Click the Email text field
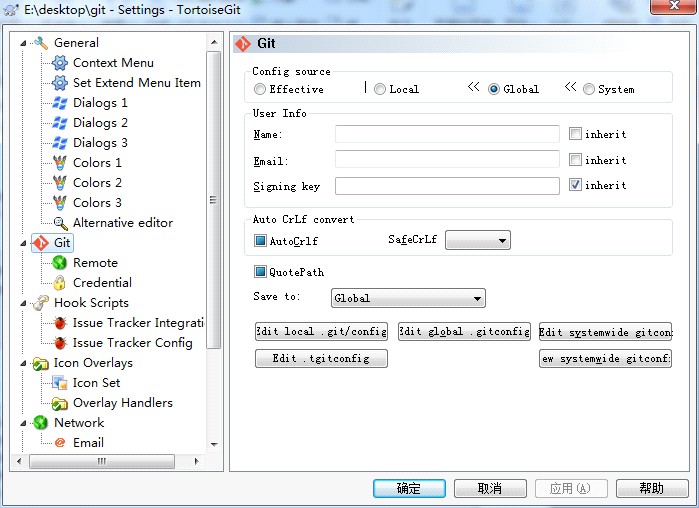Screen dimensions: 699x508 (x=447, y=160)
